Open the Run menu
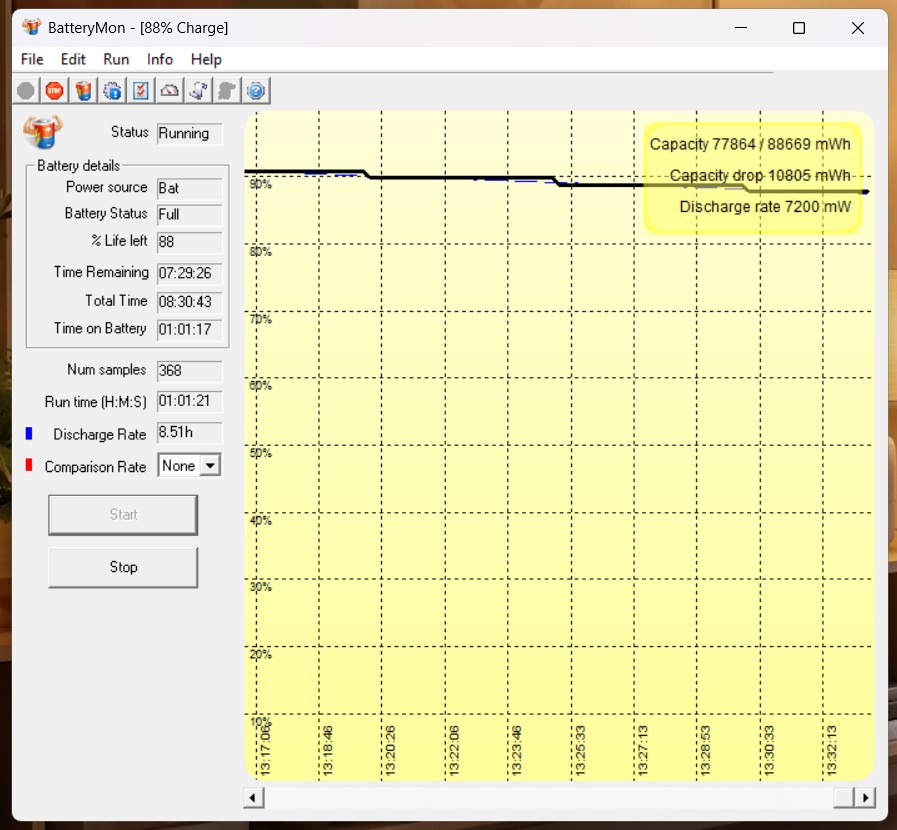 [116, 59]
